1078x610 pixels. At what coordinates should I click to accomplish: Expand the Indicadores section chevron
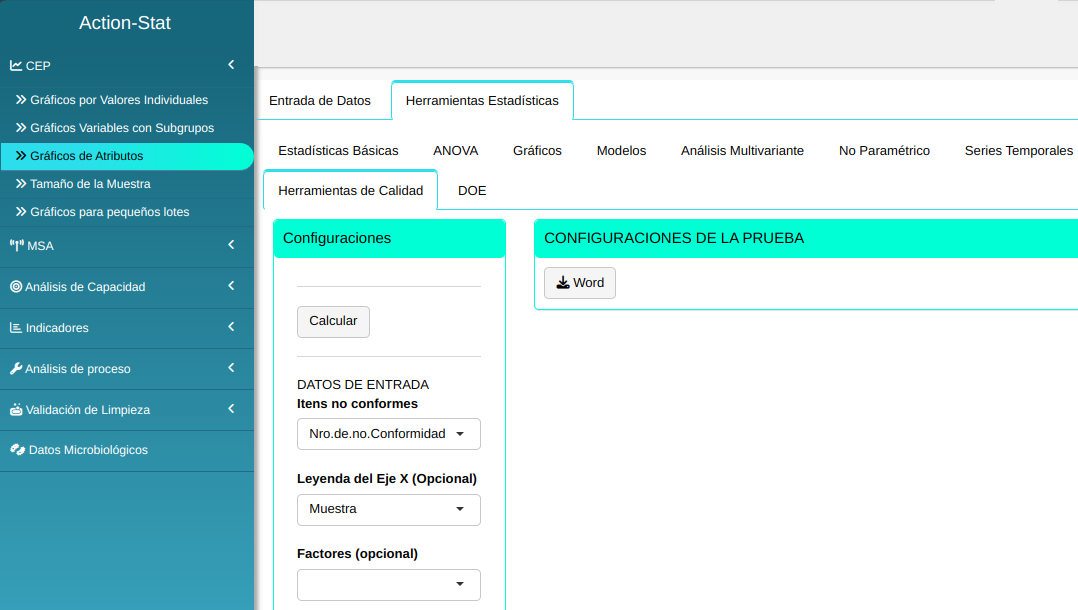click(231, 327)
